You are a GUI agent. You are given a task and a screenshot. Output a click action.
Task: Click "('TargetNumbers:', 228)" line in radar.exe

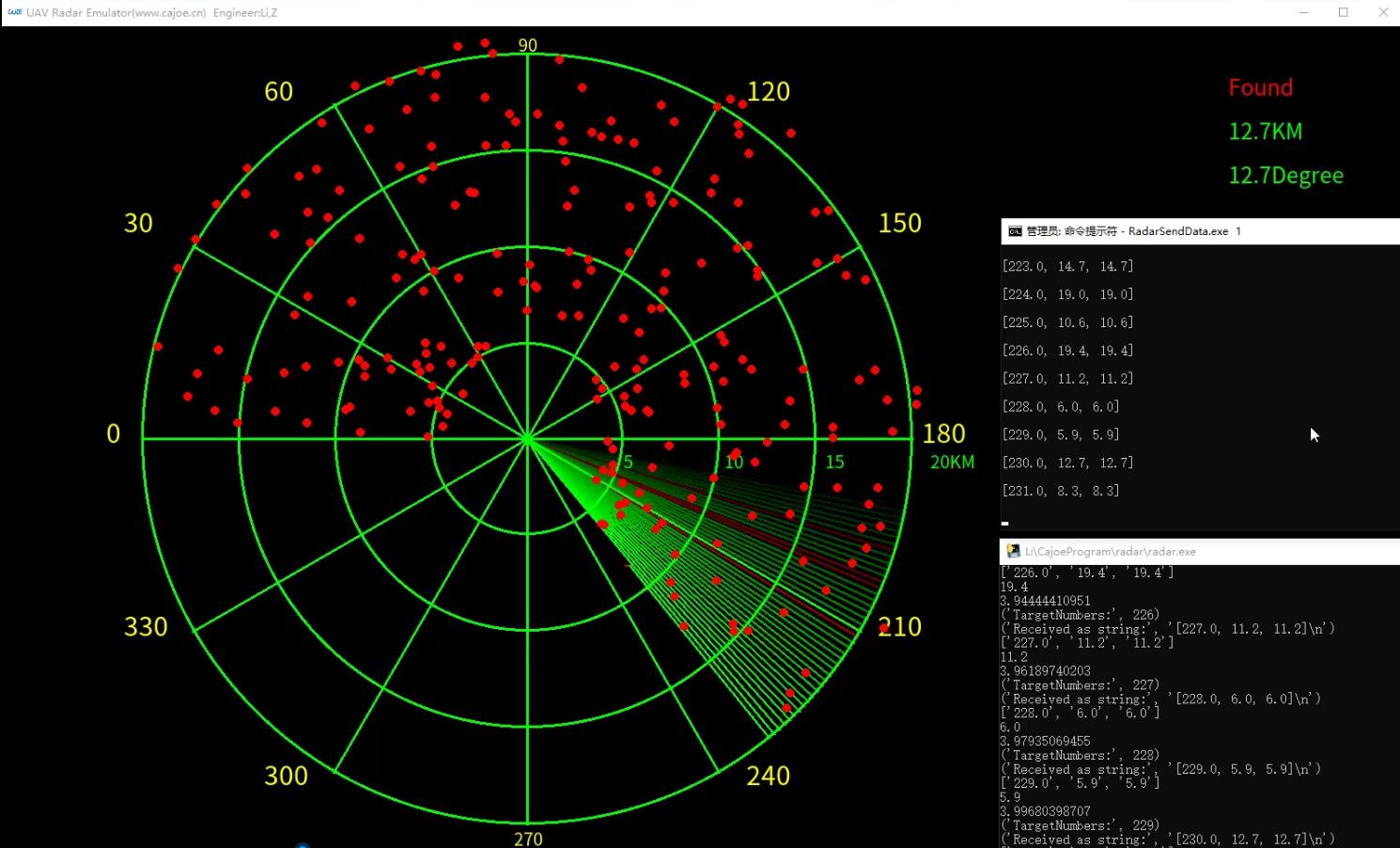pyautogui.click(x=1080, y=755)
